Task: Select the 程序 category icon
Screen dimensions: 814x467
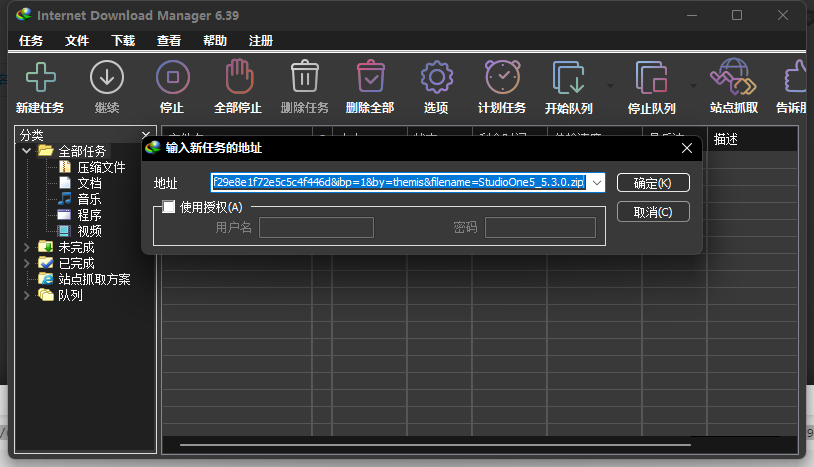Action: pos(64,215)
